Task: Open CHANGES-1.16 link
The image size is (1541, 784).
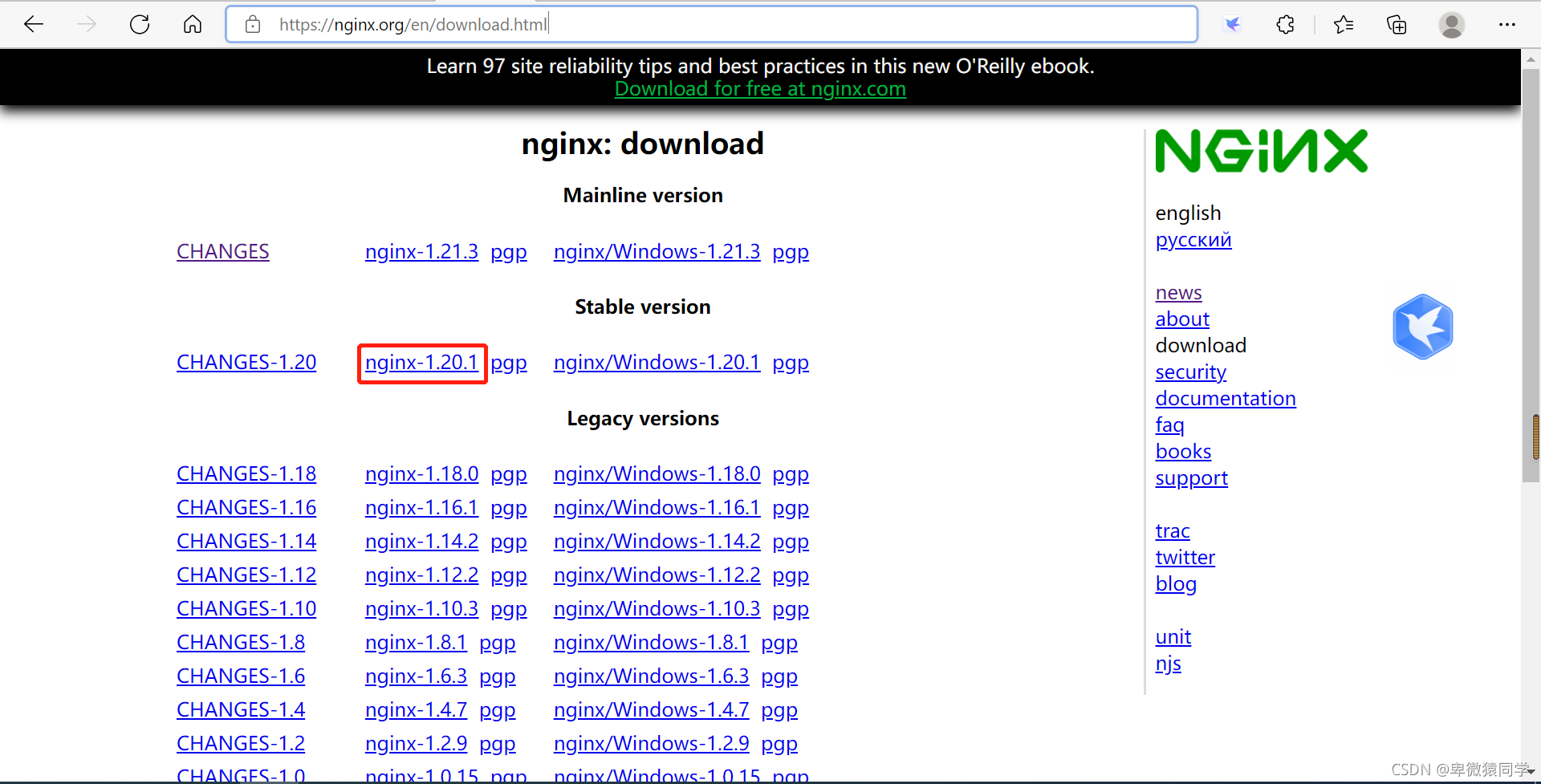Action: coord(246,508)
